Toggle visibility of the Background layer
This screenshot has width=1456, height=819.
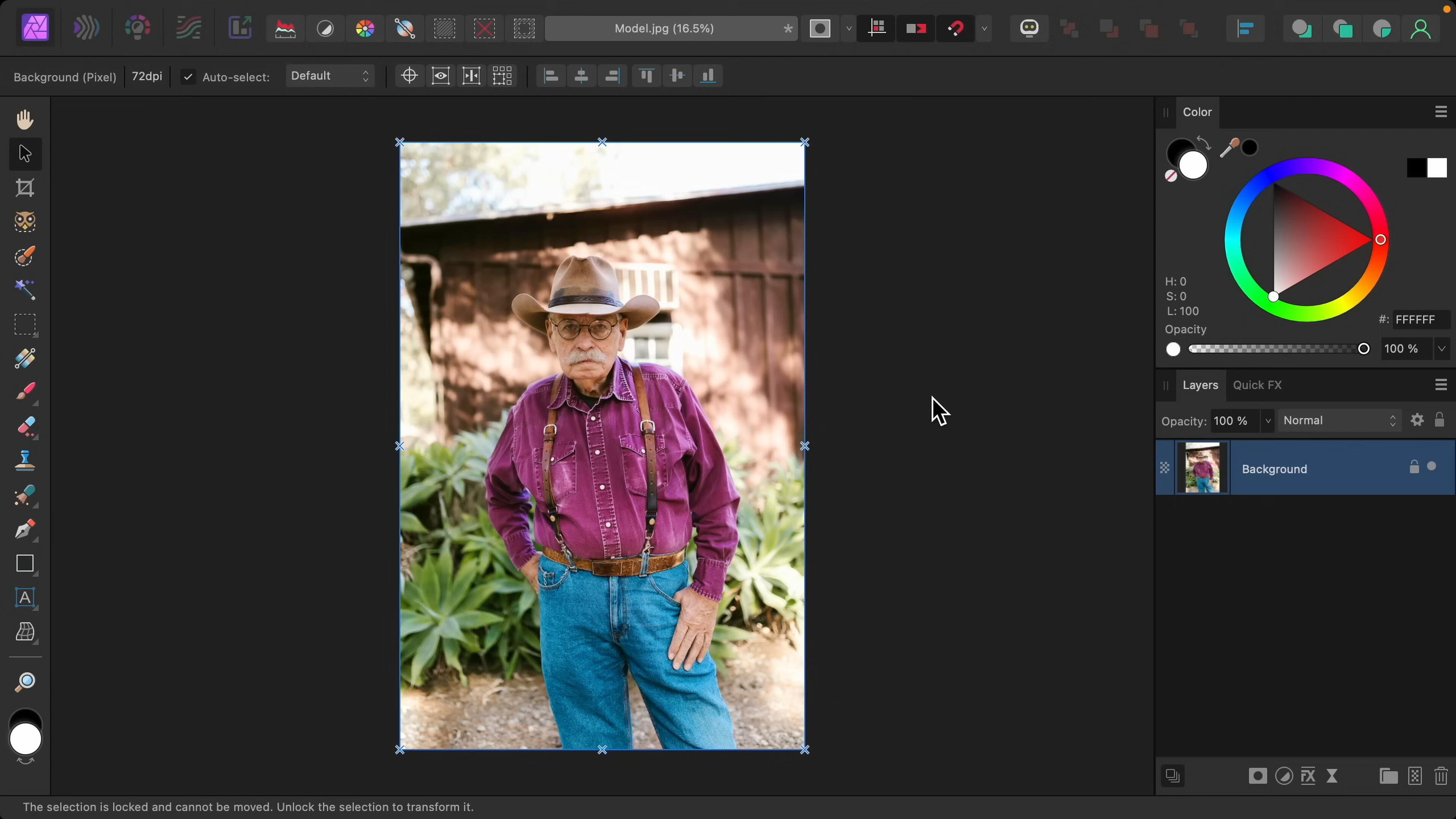click(1432, 467)
